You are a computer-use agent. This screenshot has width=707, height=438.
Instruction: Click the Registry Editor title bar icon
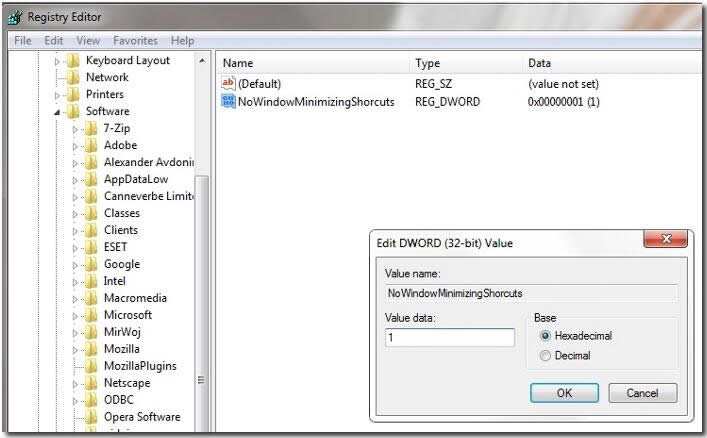[x=15, y=17]
